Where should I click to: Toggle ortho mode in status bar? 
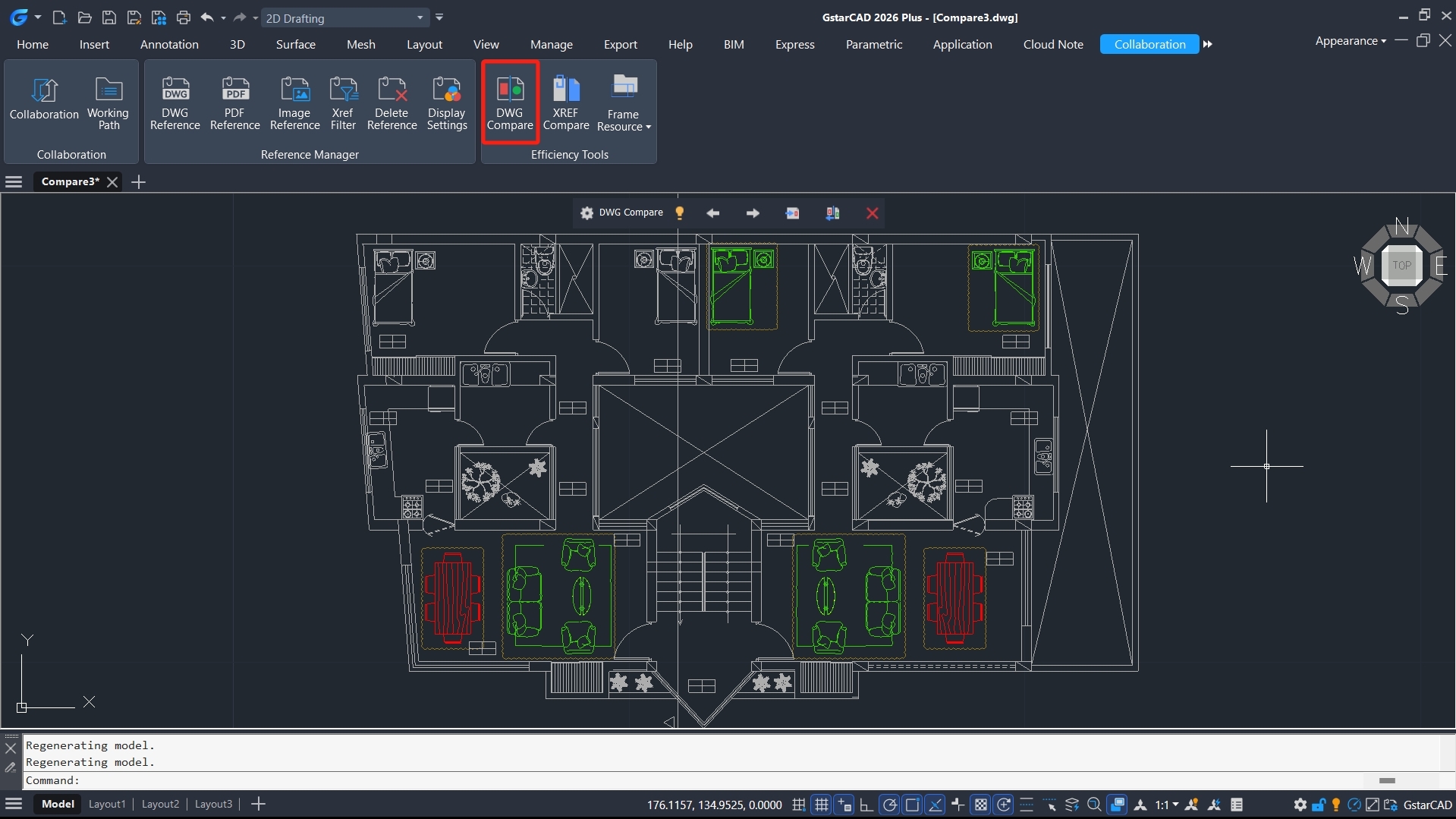pos(866,805)
